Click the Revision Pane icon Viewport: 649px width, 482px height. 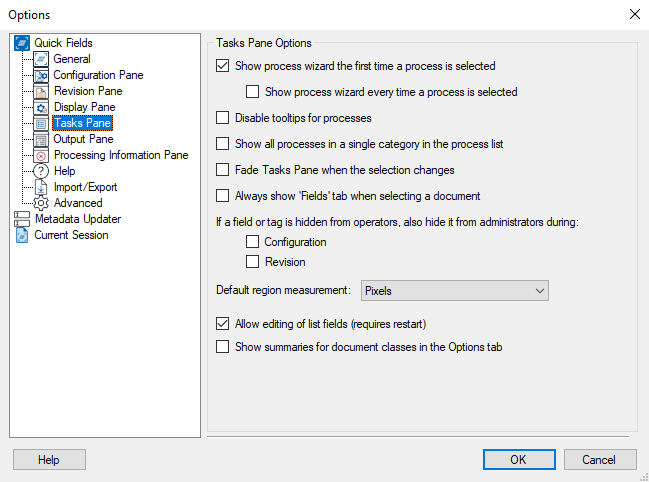[41, 91]
